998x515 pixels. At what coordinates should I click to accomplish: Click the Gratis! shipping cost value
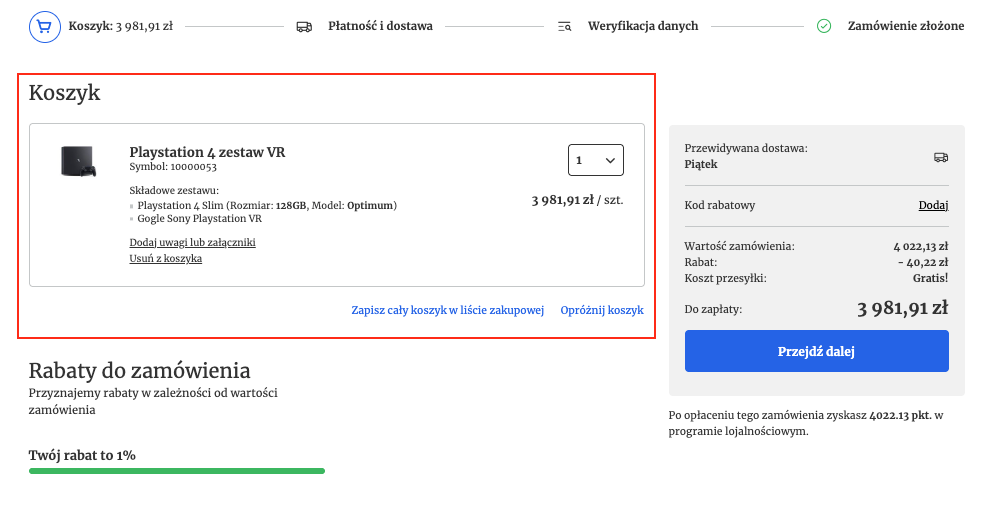(930, 278)
